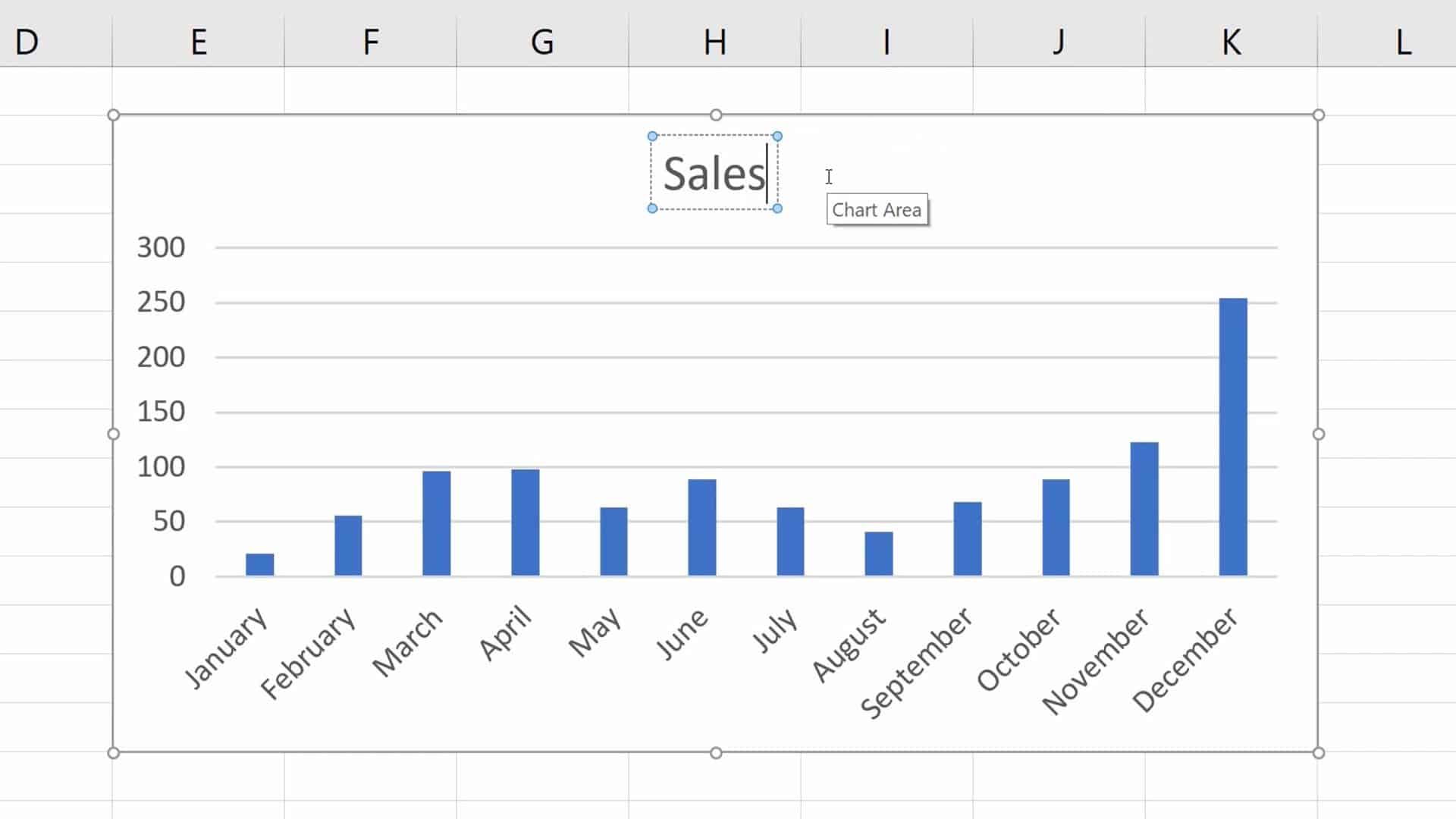Click the January axis label
This screenshot has height=819, width=1456.
pyautogui.click(x=226, y=648)
